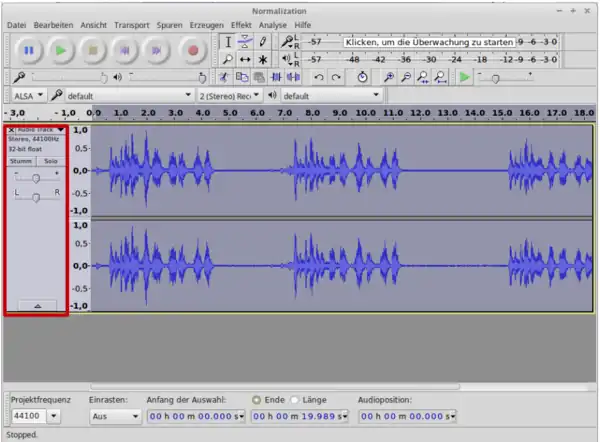Viewport: 600px width, 442px height.
Task: Open the Einrasten dropdown
Action: (x=112, y=415)
